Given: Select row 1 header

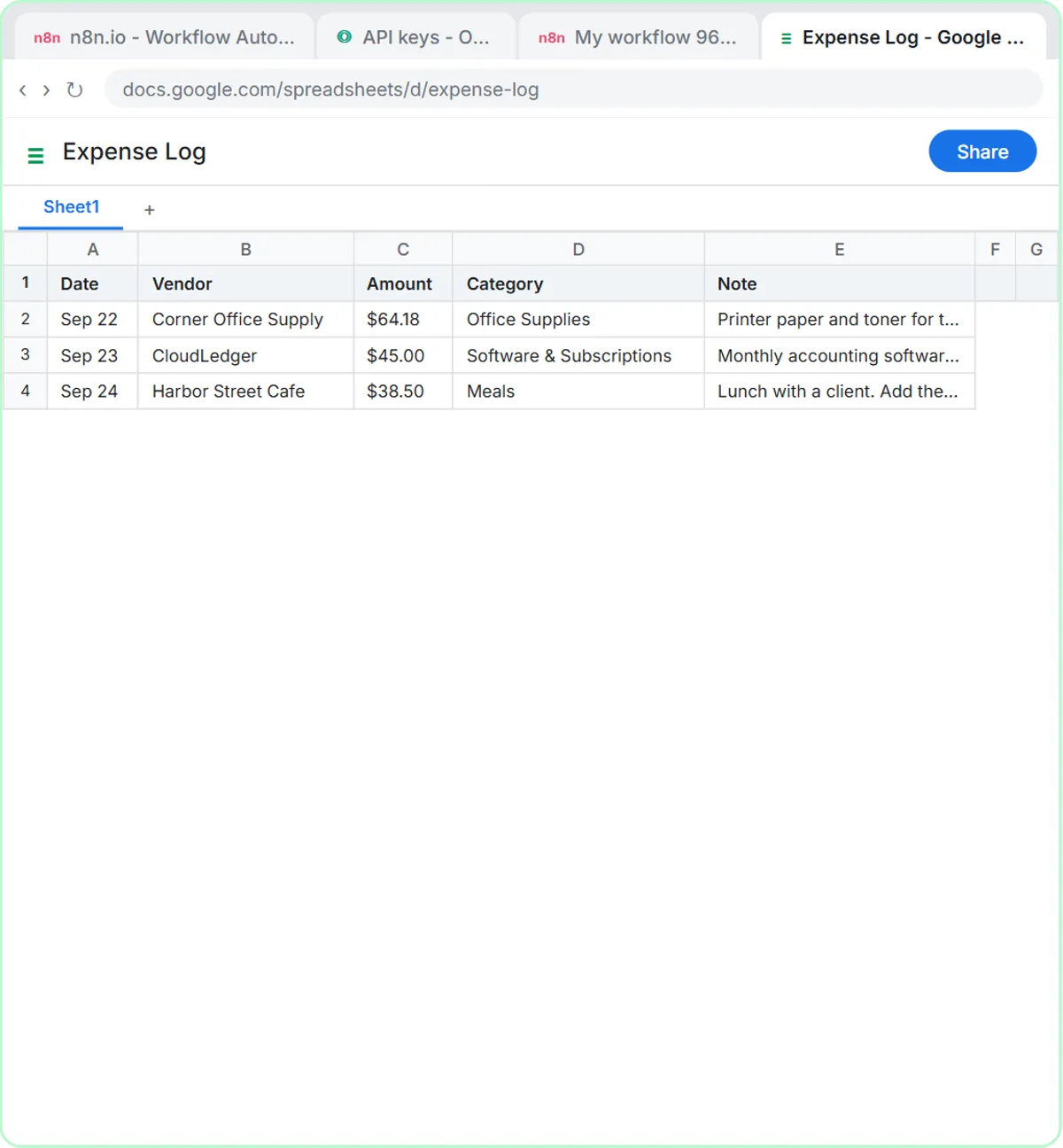Looking at the screenshot, I should 26,283.
